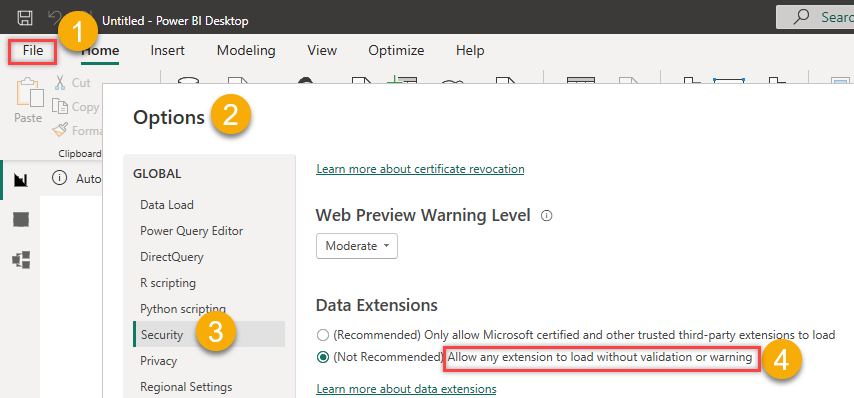Open the File menu

(x=33, y=51)
